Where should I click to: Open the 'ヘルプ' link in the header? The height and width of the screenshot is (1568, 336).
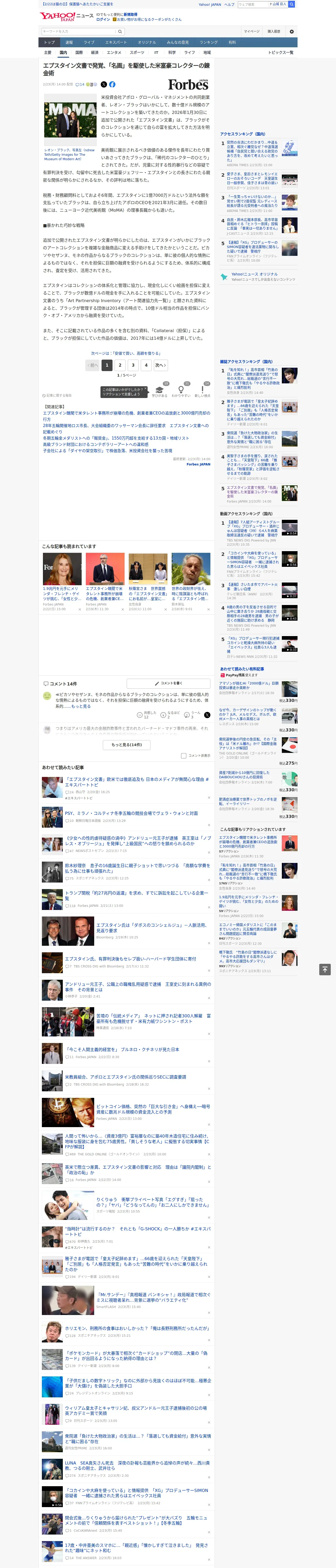point(229,4)
